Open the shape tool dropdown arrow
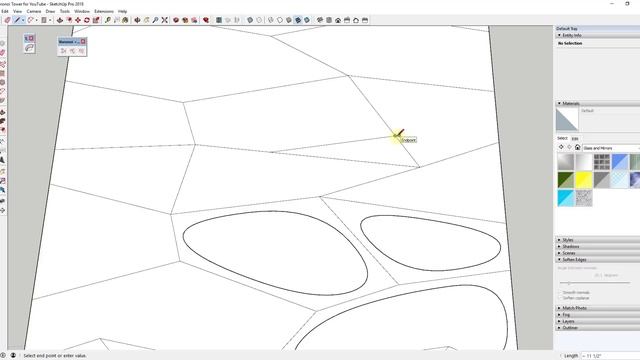 click(x=50, y=20)
